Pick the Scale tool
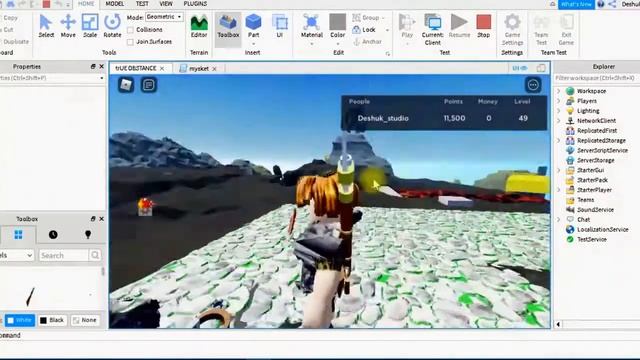 (x=90, y=26)
